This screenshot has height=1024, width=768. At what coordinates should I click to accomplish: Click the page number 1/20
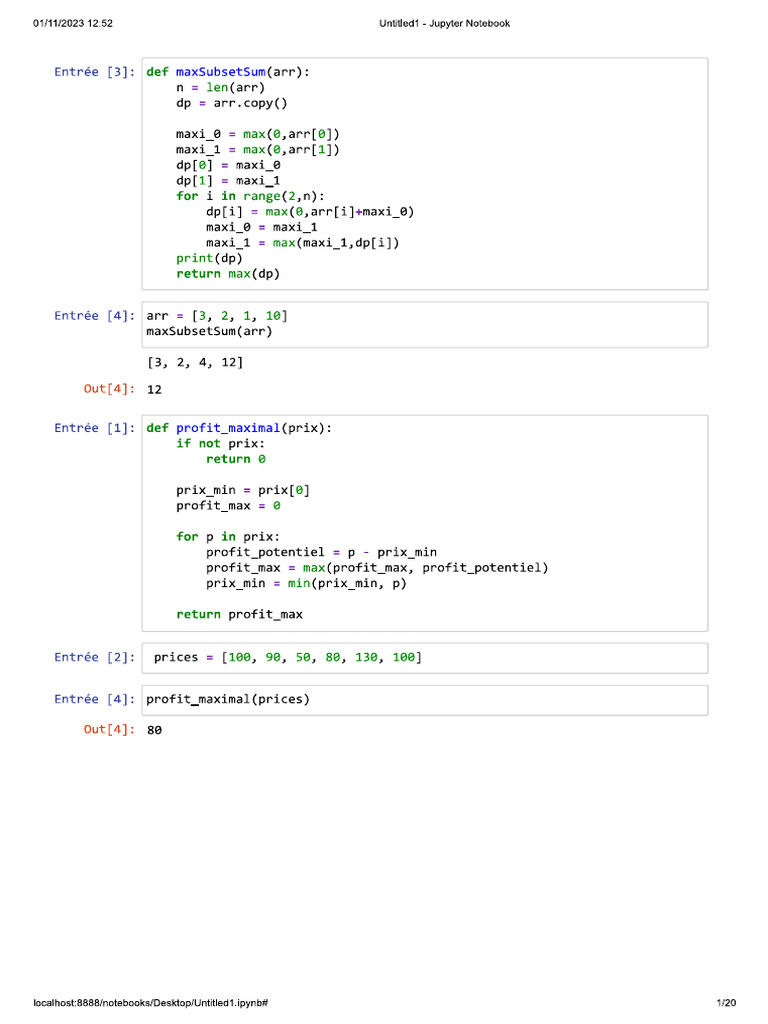[726, 1002]
